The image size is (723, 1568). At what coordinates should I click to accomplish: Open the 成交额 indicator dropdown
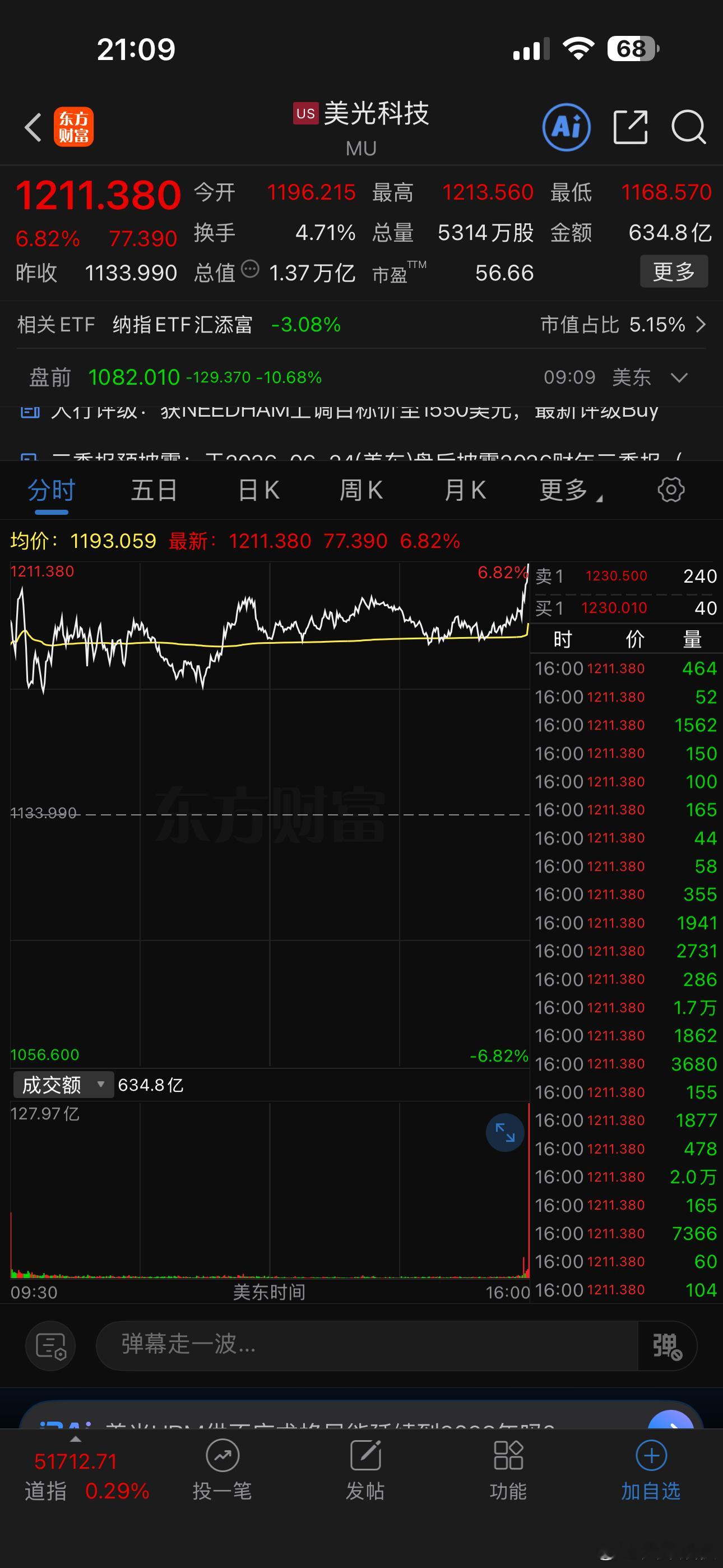coord(63,1085)
